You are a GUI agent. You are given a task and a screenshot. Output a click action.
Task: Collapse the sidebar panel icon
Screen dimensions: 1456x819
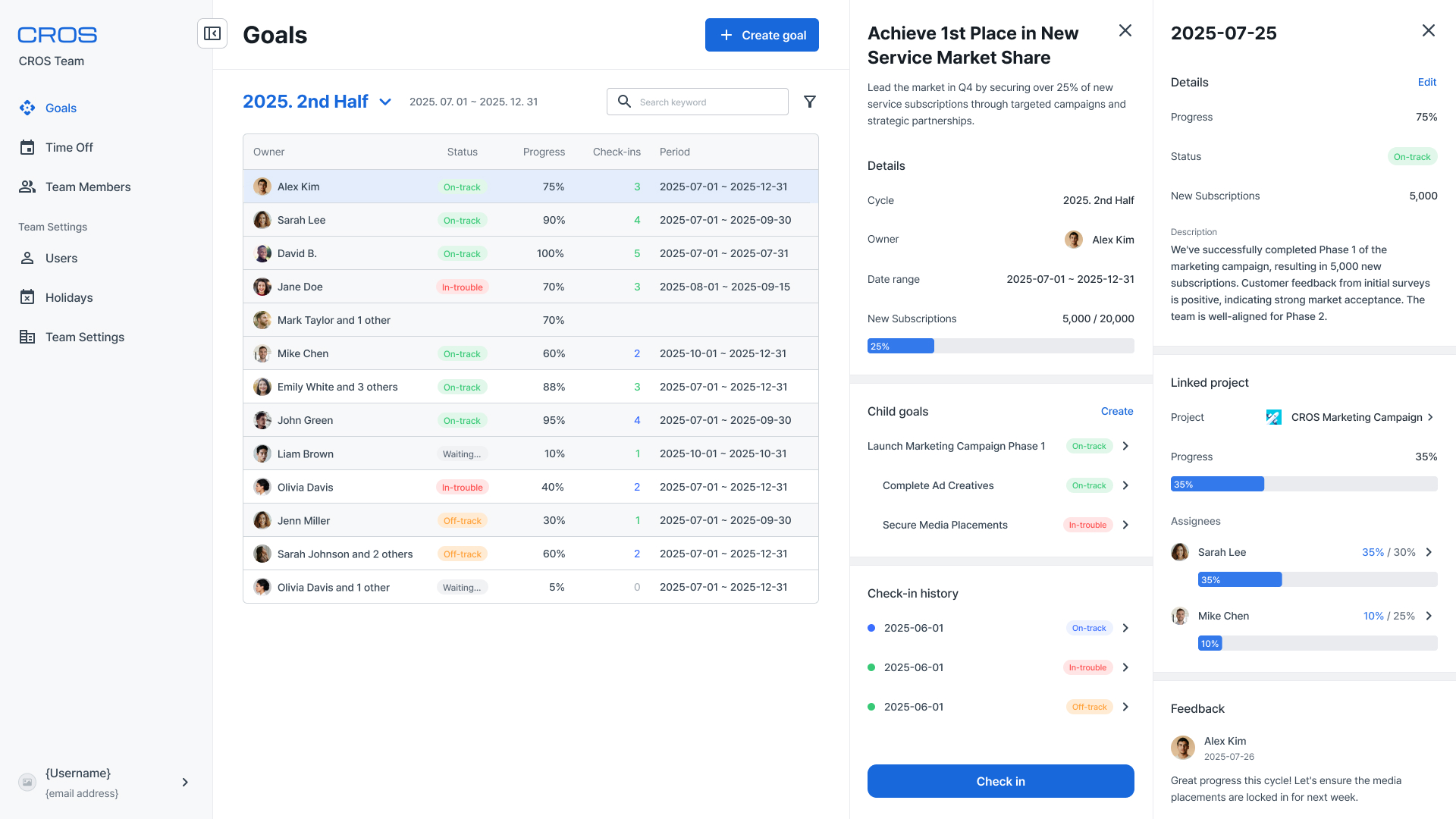coord(212,33)
